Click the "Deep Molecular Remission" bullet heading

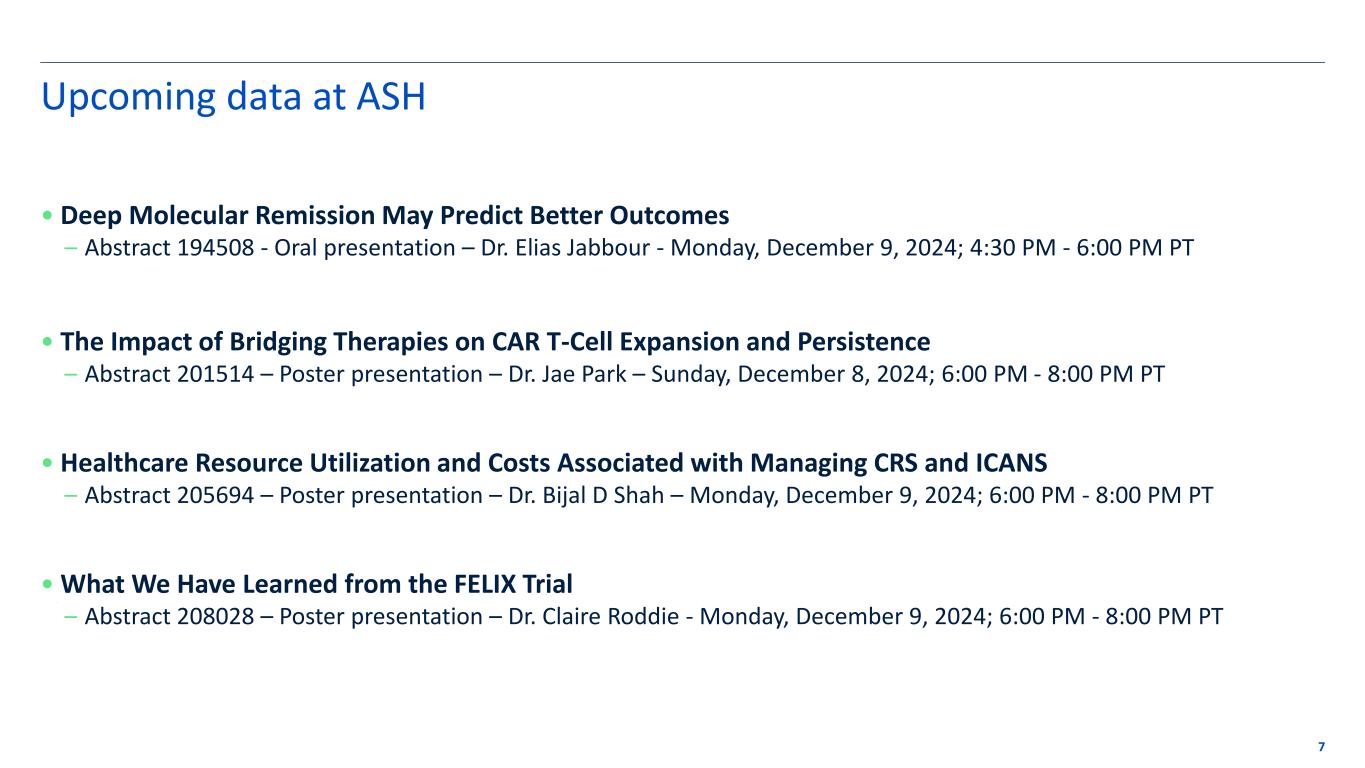coord(395,215)
